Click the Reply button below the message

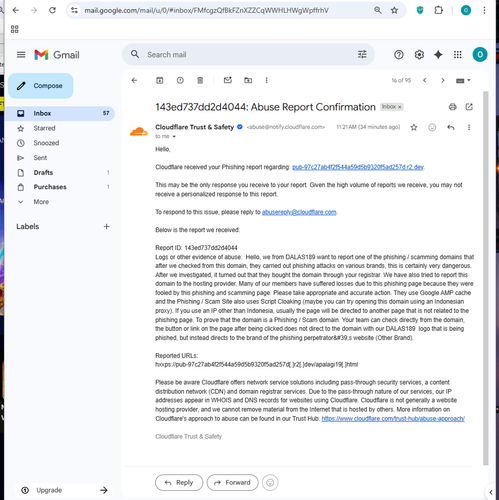179,482
